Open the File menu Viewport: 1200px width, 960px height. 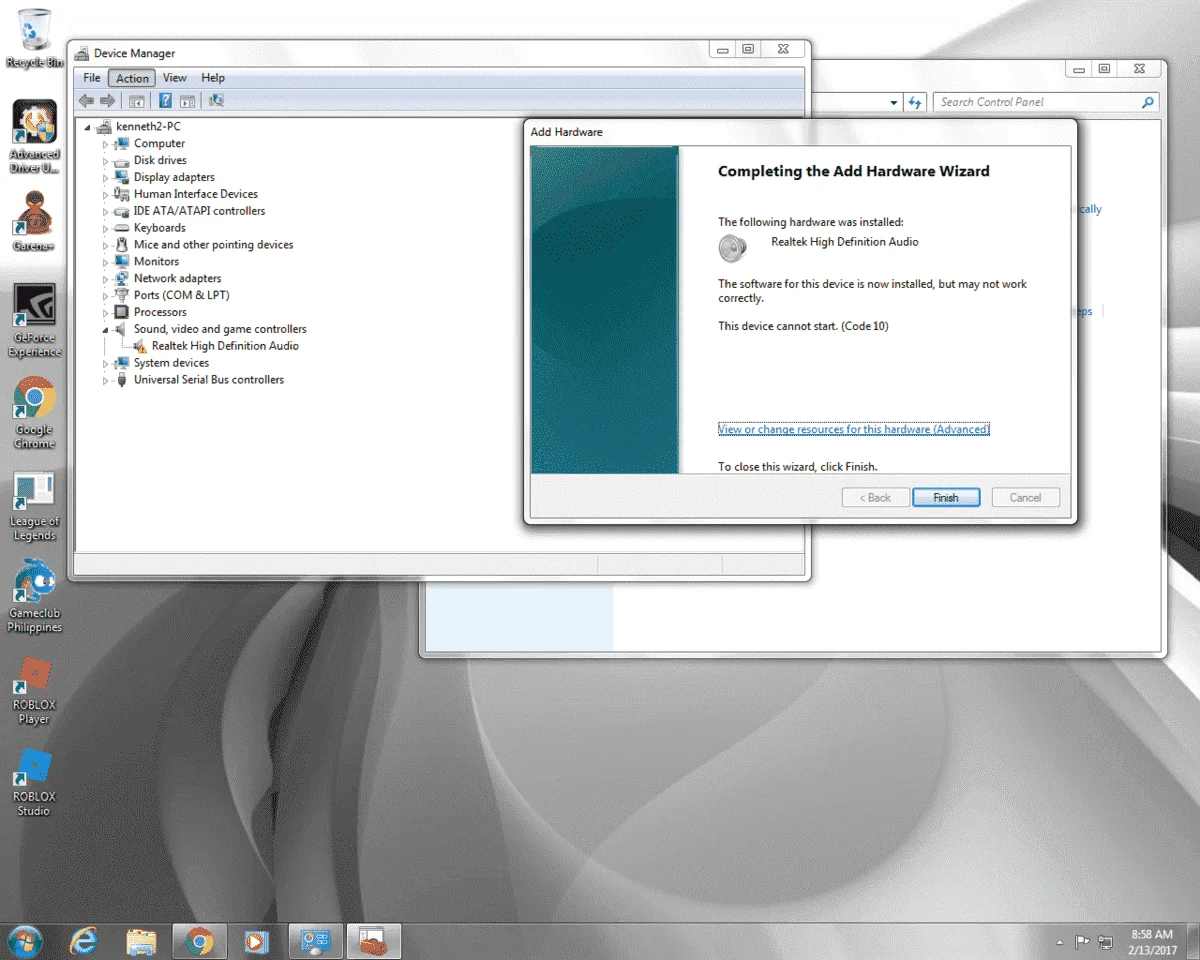coord(92,78)
